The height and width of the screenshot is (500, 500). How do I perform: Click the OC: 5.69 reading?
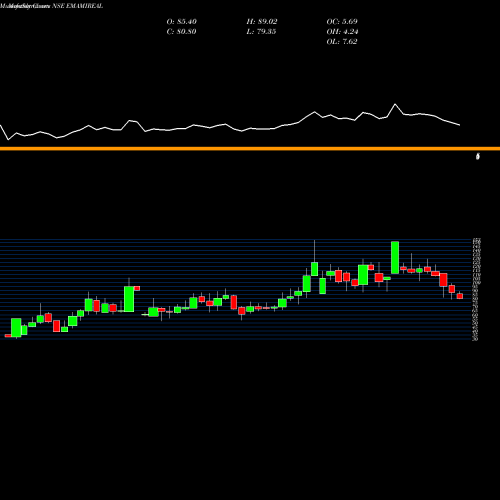coord(342,22)
